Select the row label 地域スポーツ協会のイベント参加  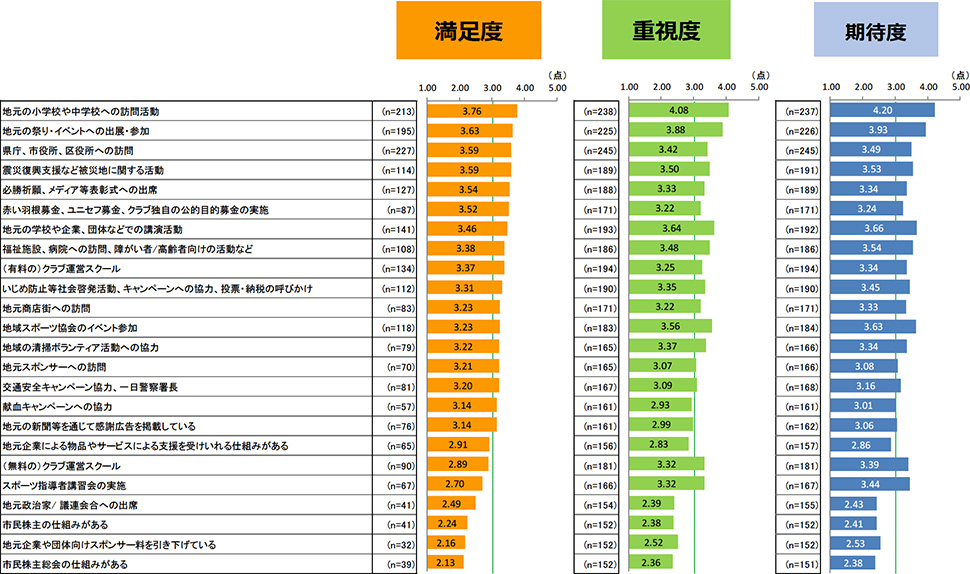coord(70,328)
